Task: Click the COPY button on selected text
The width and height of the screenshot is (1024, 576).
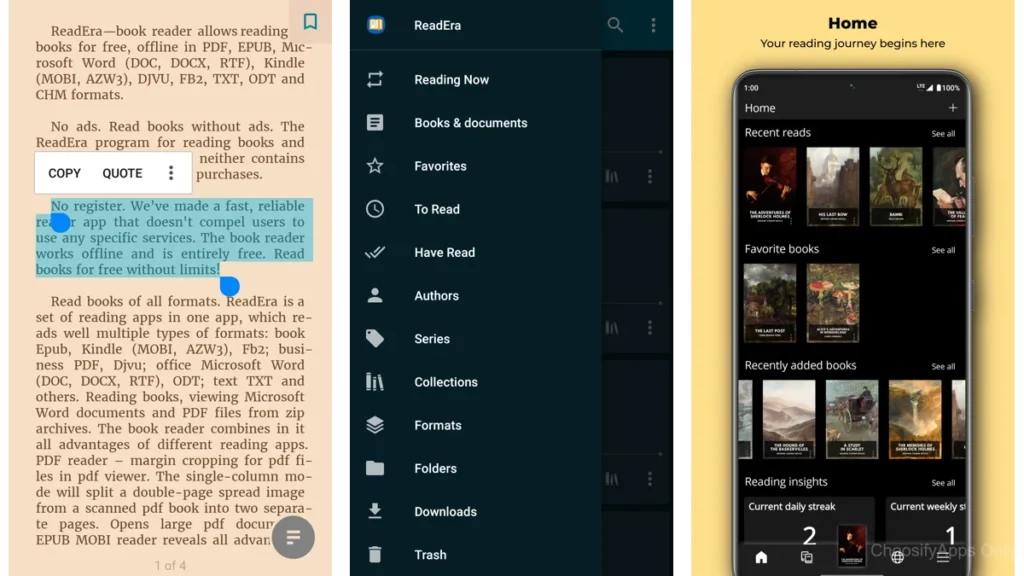Action: coord(63,172)
